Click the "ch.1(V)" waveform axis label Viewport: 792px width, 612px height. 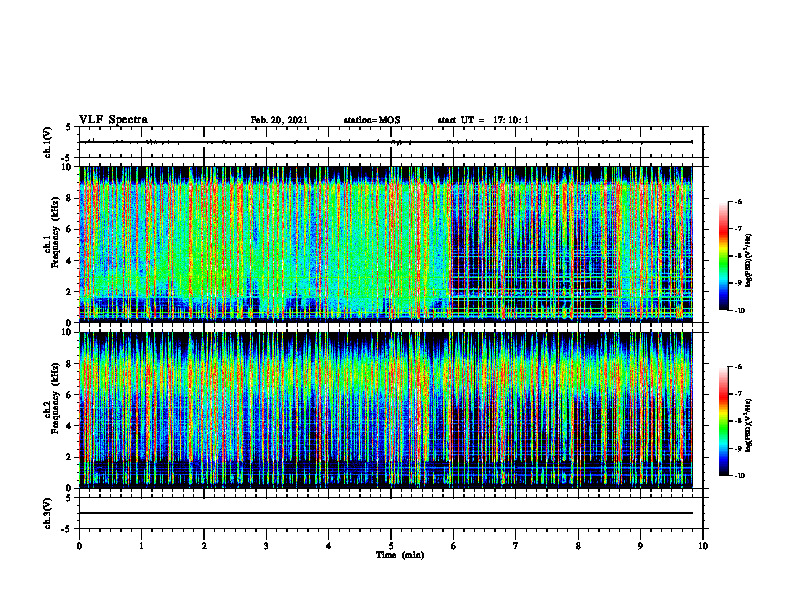(x=47, y=142)
